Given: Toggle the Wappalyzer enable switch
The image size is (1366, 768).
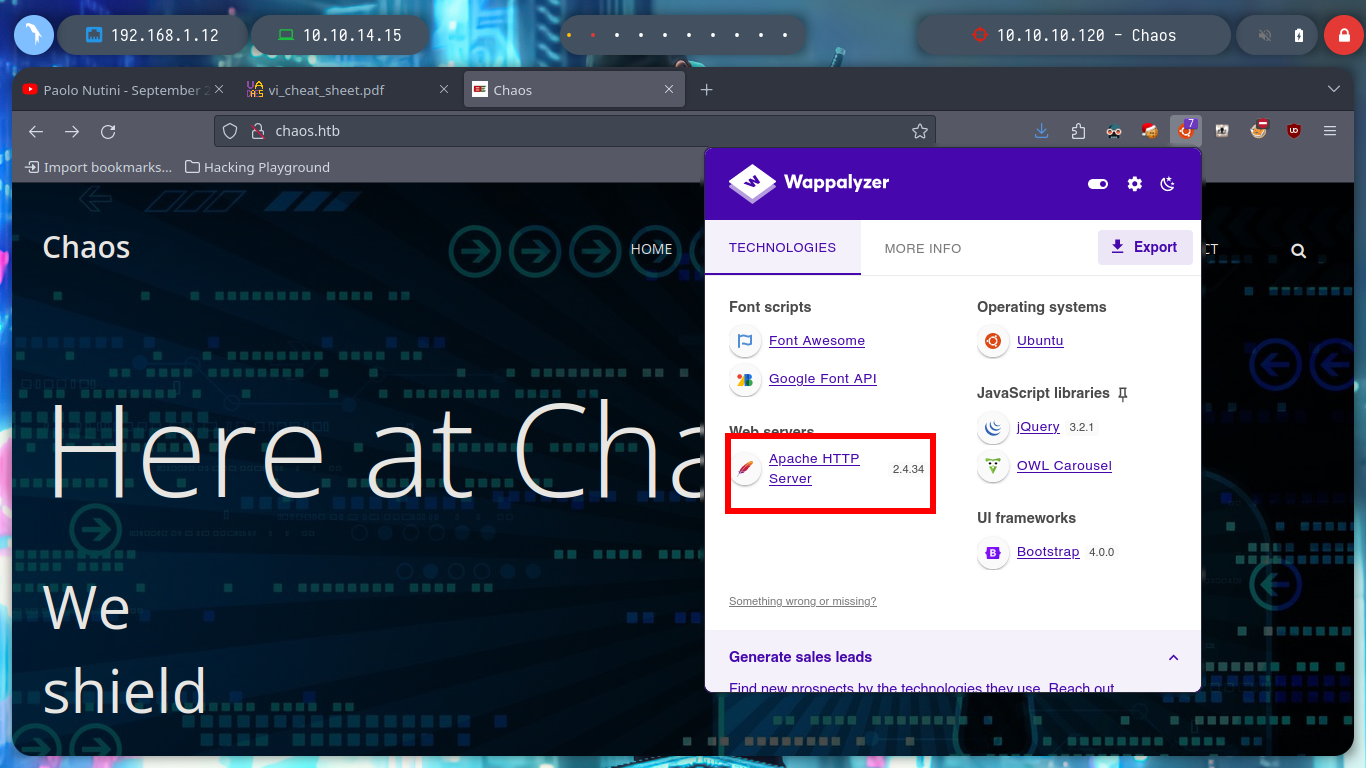Looking at the screenshot, I should coord(1098,184).
